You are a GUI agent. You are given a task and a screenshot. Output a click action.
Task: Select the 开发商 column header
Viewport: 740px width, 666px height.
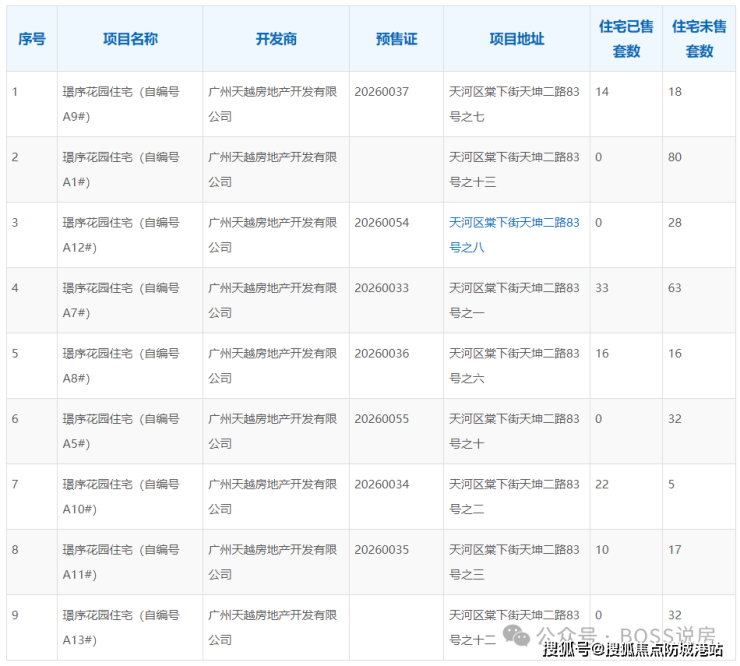click(276, 39)
